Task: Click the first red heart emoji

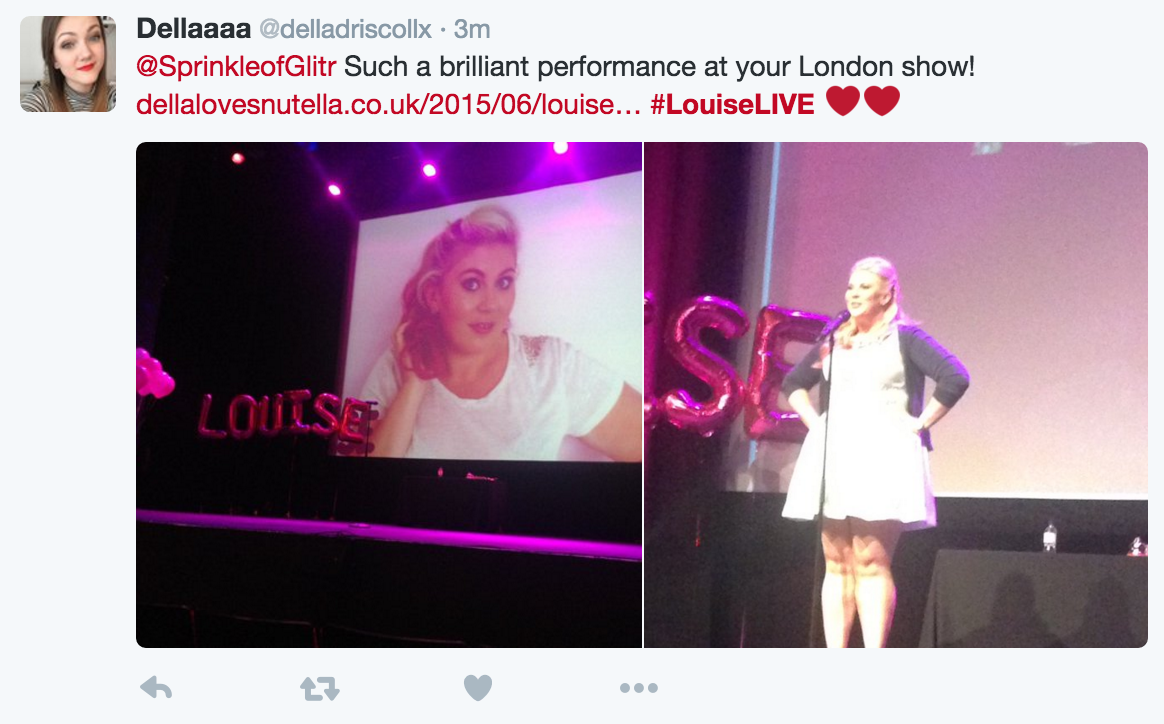Action: point(843,101)
